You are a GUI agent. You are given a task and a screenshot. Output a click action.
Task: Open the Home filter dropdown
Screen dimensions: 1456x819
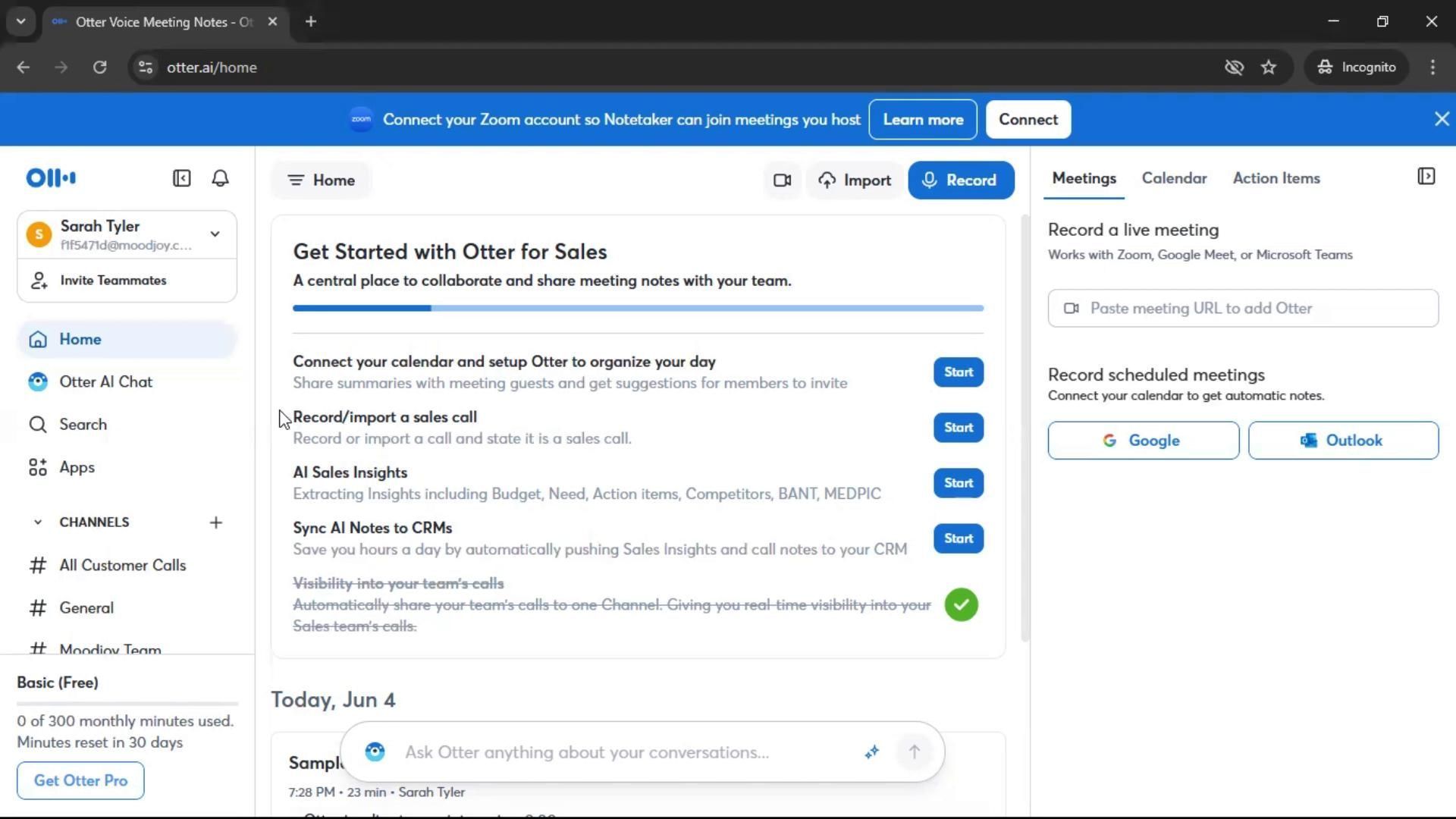(321, 180)
